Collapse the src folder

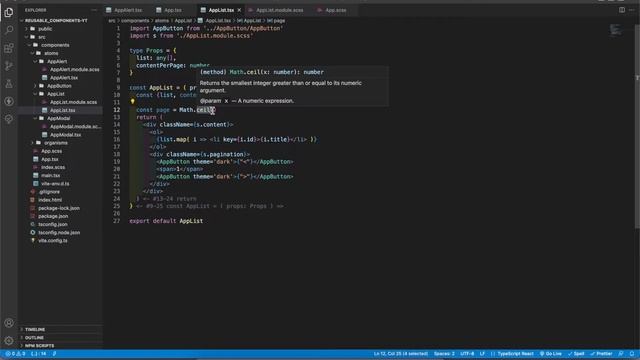[x=42, y=37]
